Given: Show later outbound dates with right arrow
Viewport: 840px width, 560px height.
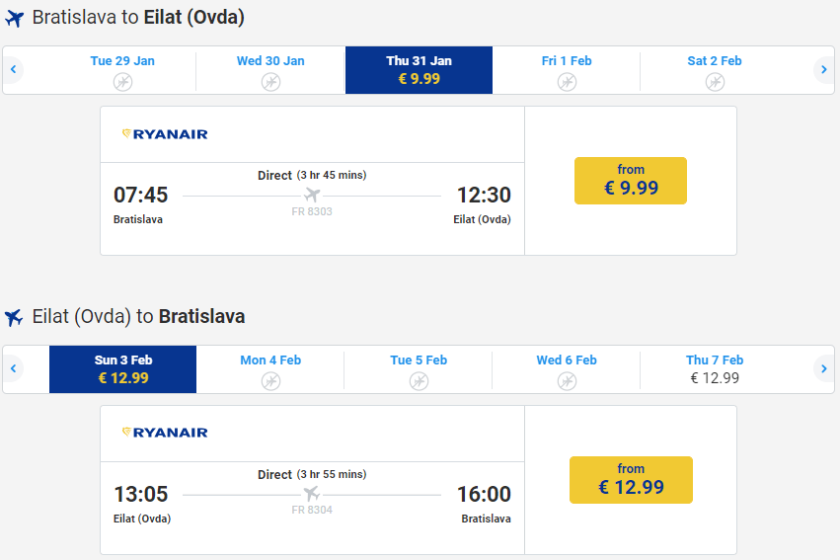Looking at the screenshot, I should [823, 70].
